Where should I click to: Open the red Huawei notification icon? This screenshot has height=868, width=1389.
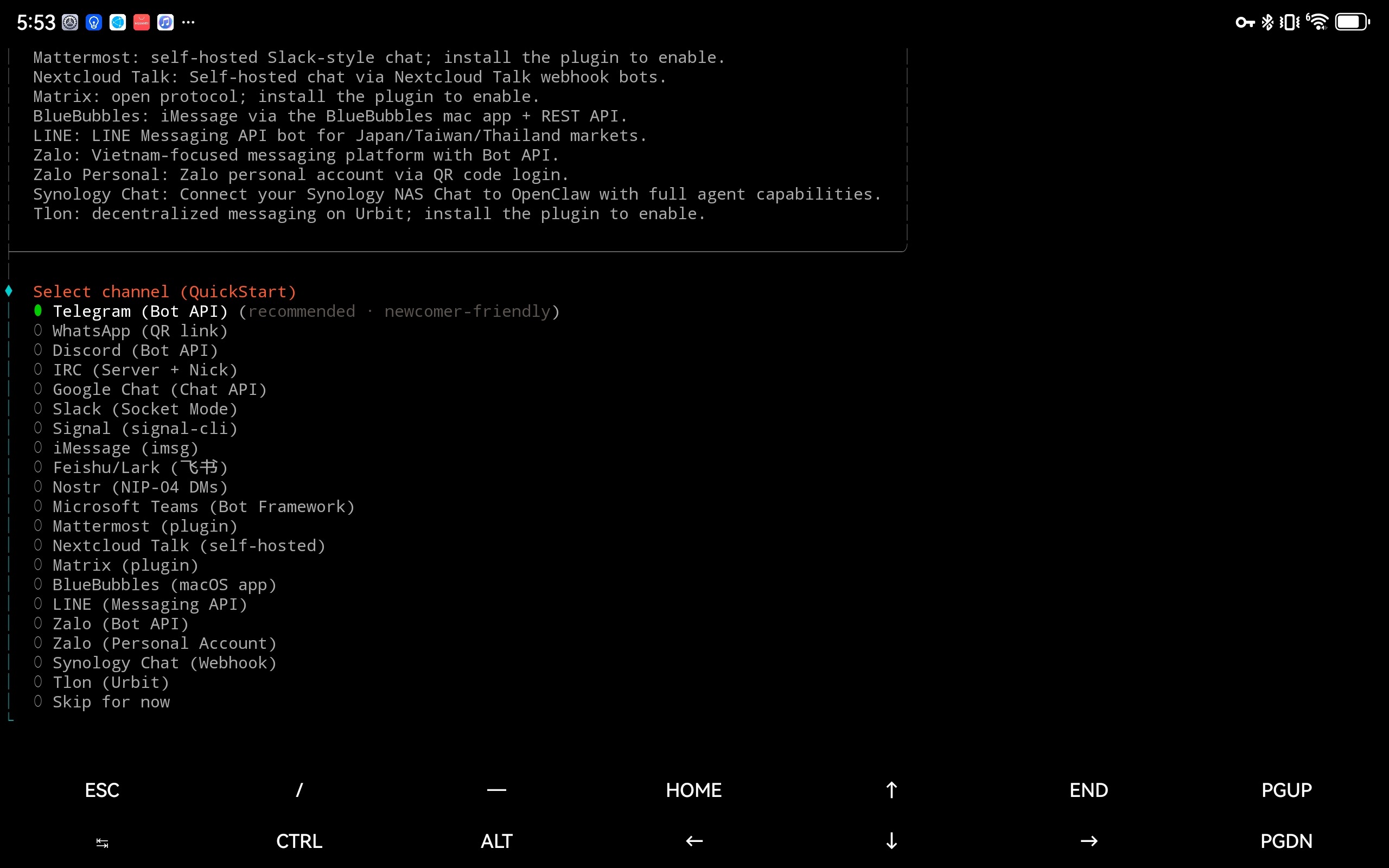tap(141, 22)
